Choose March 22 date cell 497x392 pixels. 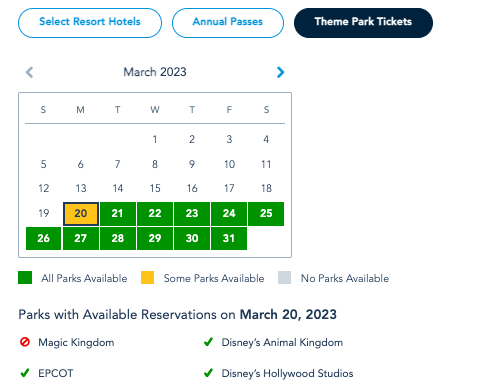[x=155, y=214]
